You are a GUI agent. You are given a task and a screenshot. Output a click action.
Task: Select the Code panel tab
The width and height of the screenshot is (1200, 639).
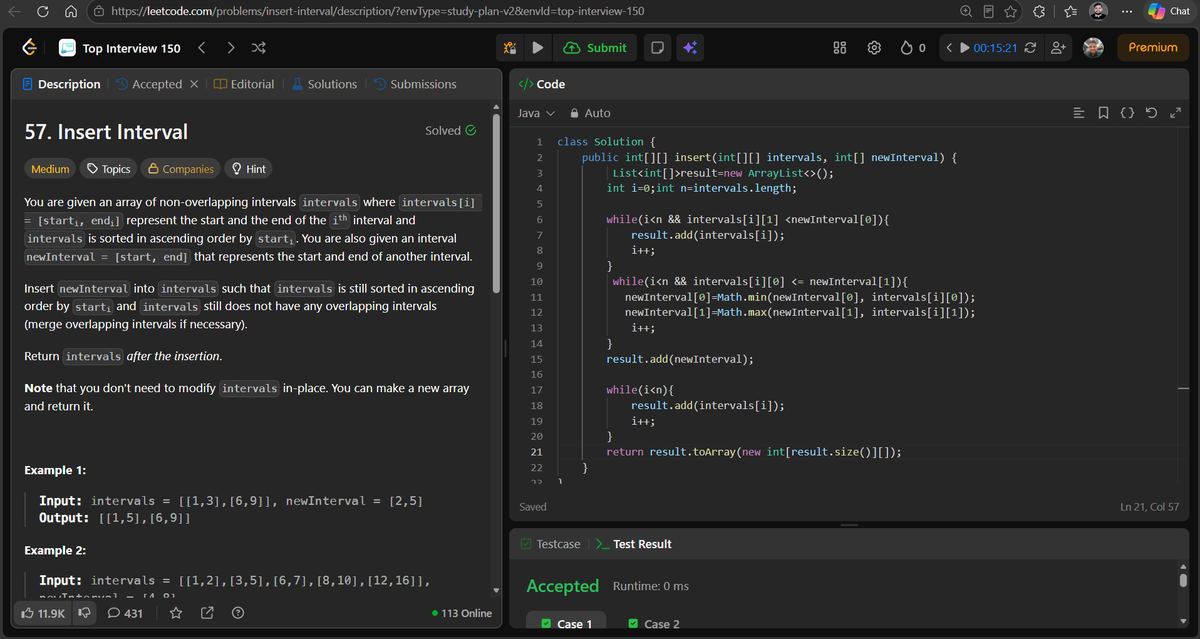542,84
